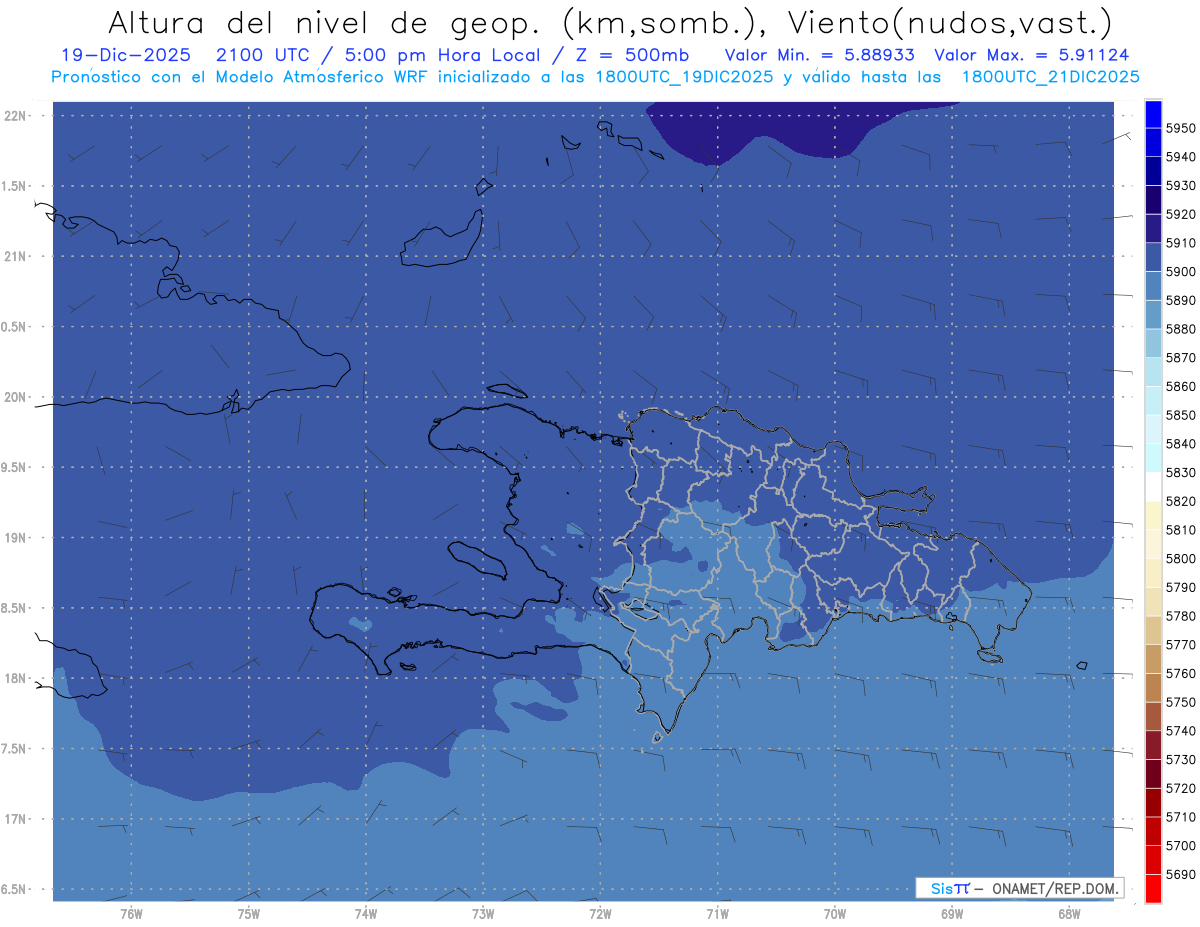Click the '5920' value on the color scale
This screenshot has height=927, width=1200.
1180,214
